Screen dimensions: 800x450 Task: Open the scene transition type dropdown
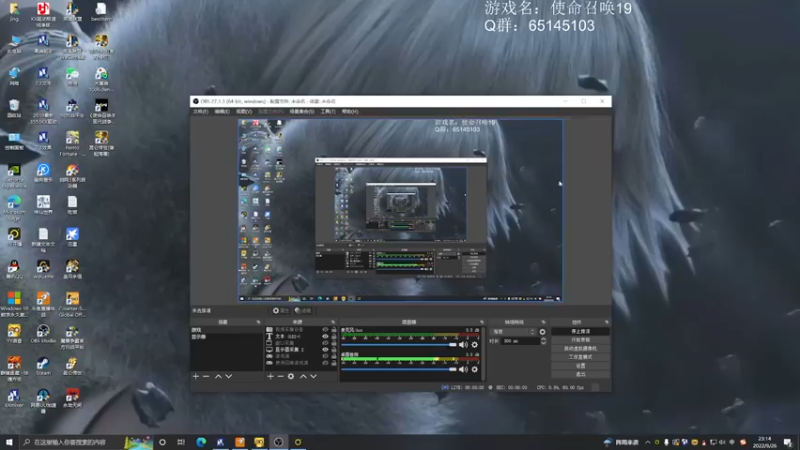tap(513, 332)
